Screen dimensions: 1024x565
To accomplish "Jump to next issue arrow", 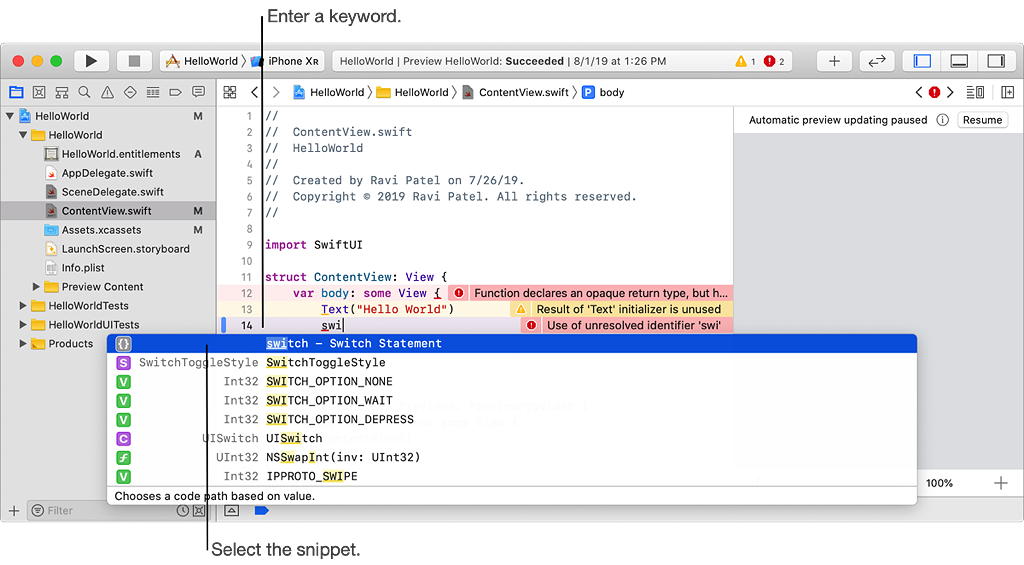I will [950, 92].
